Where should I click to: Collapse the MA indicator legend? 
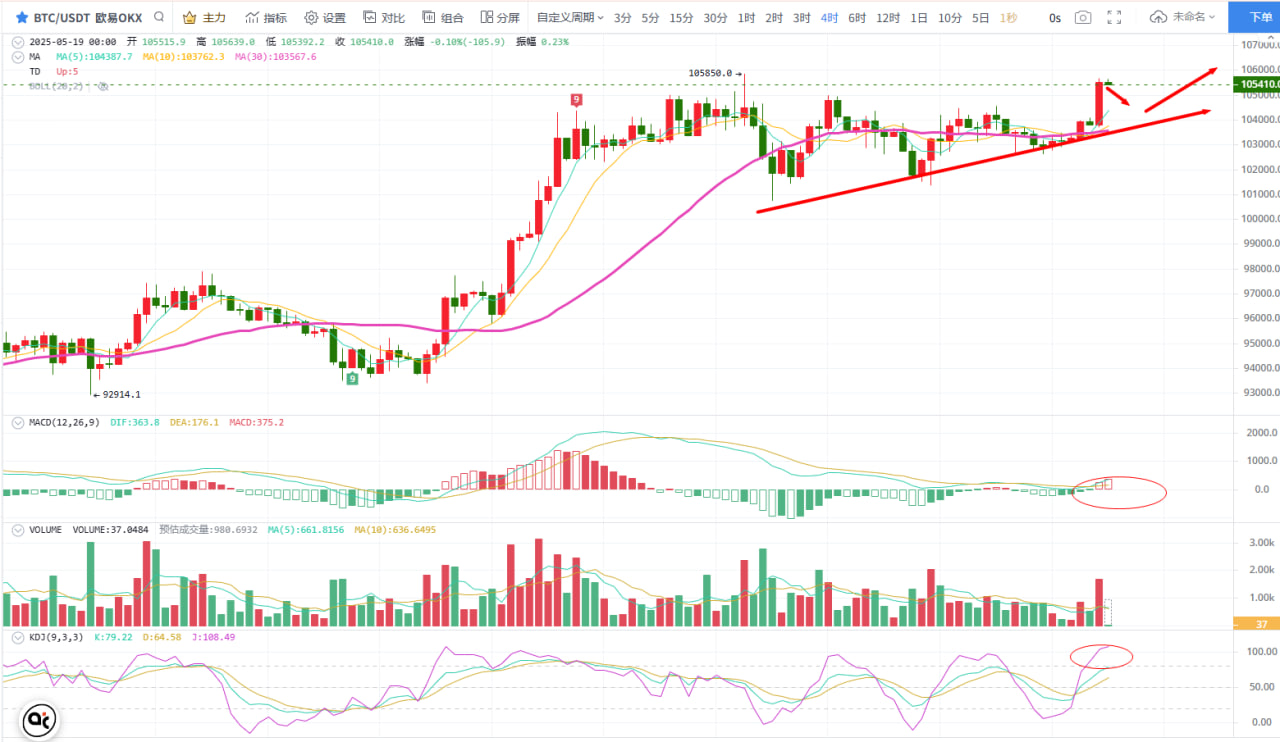[x=19, y=57]
